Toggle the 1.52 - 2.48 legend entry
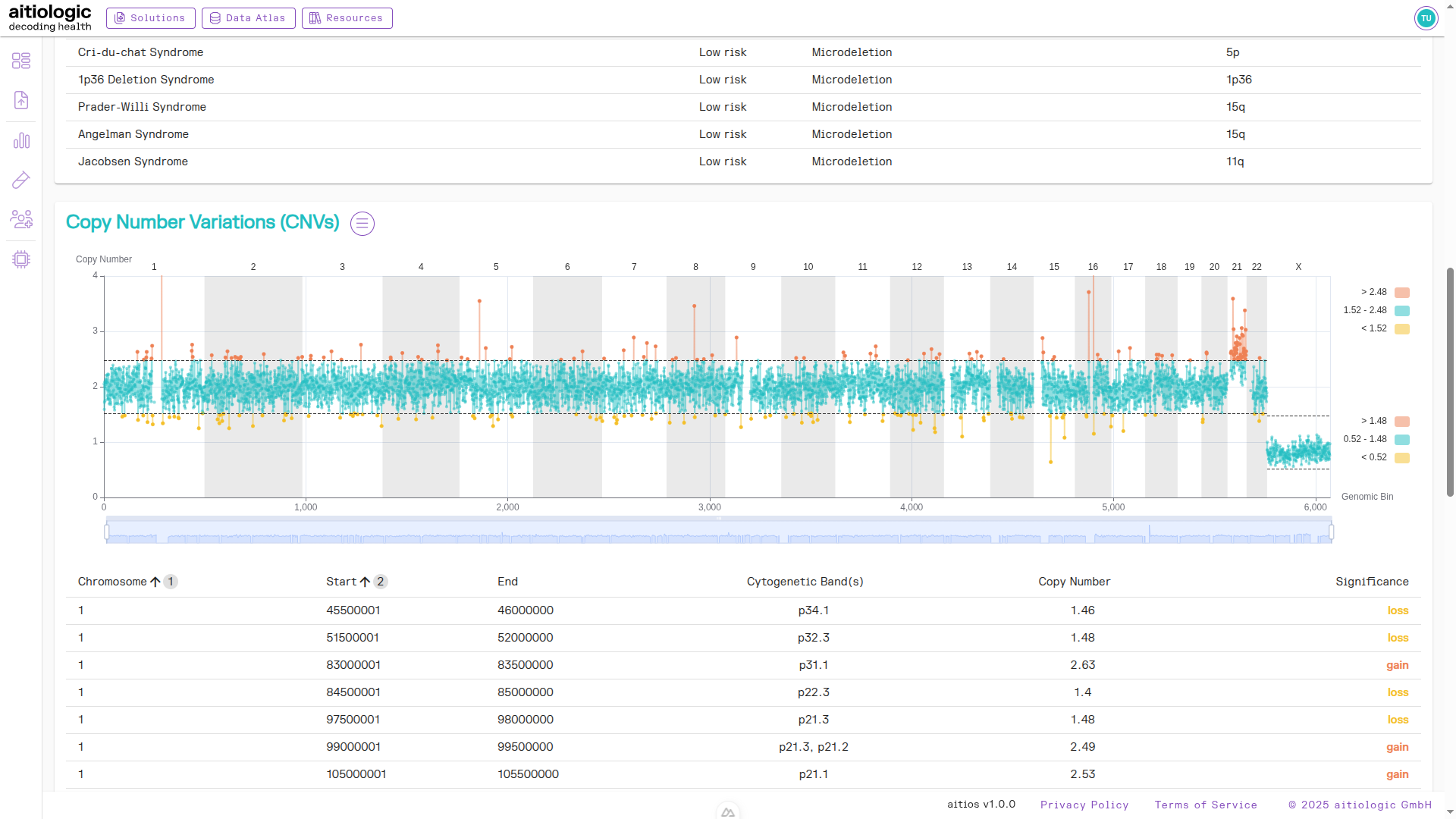Viewport: 1456px width, 819px height. coord(1402,311)
